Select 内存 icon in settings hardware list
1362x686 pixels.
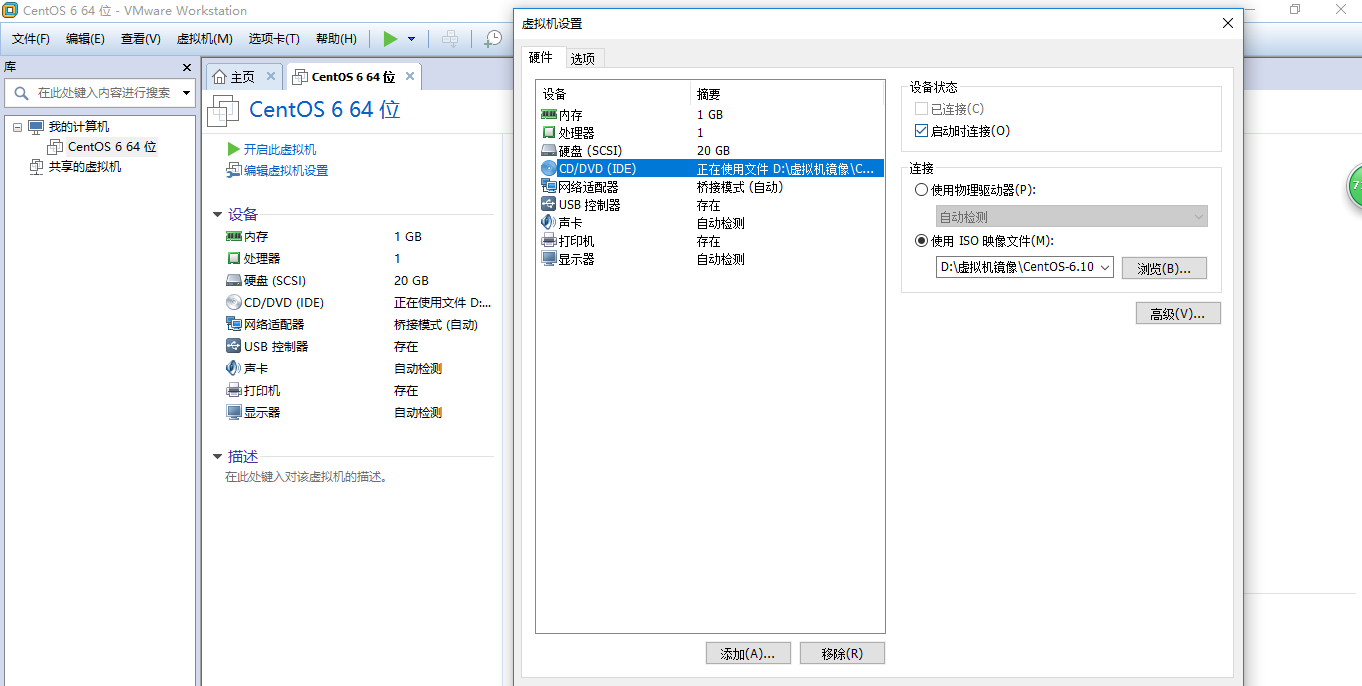click(549, 115)
